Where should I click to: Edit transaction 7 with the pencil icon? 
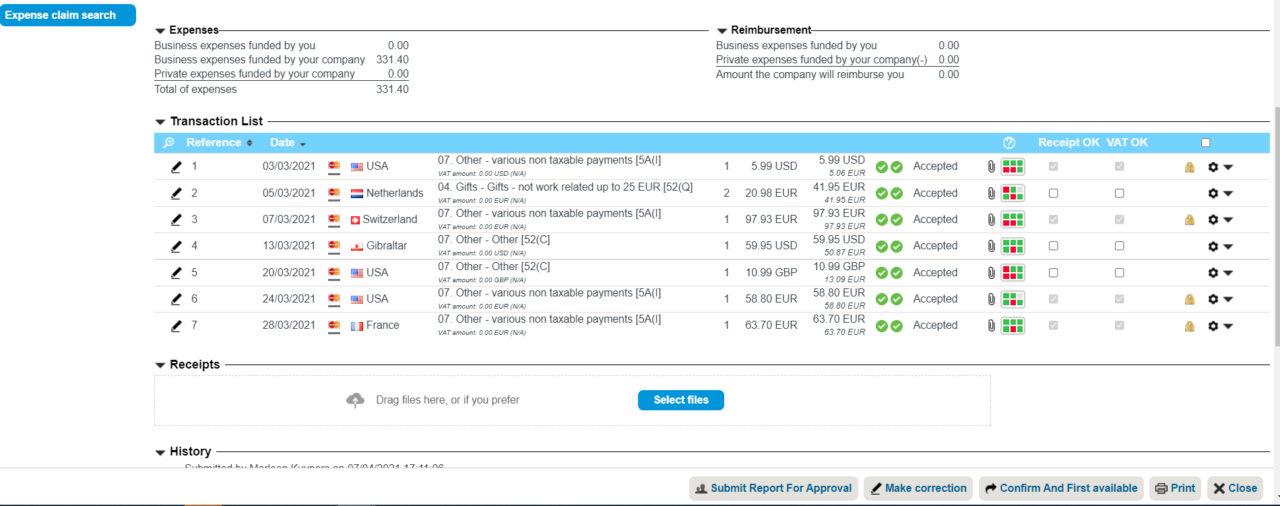[x=176, y=325]
